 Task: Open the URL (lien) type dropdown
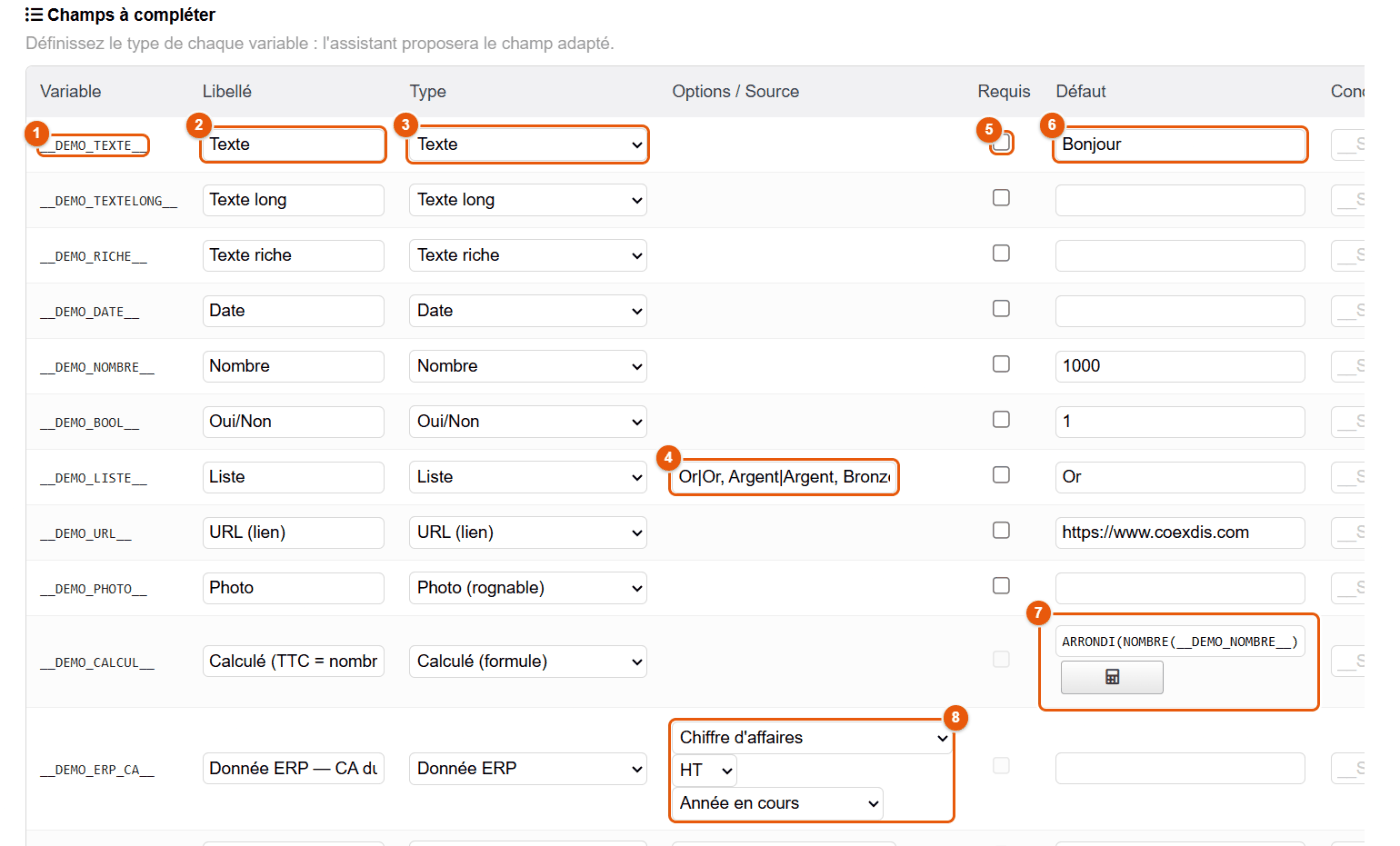click(x=528, y=533)
